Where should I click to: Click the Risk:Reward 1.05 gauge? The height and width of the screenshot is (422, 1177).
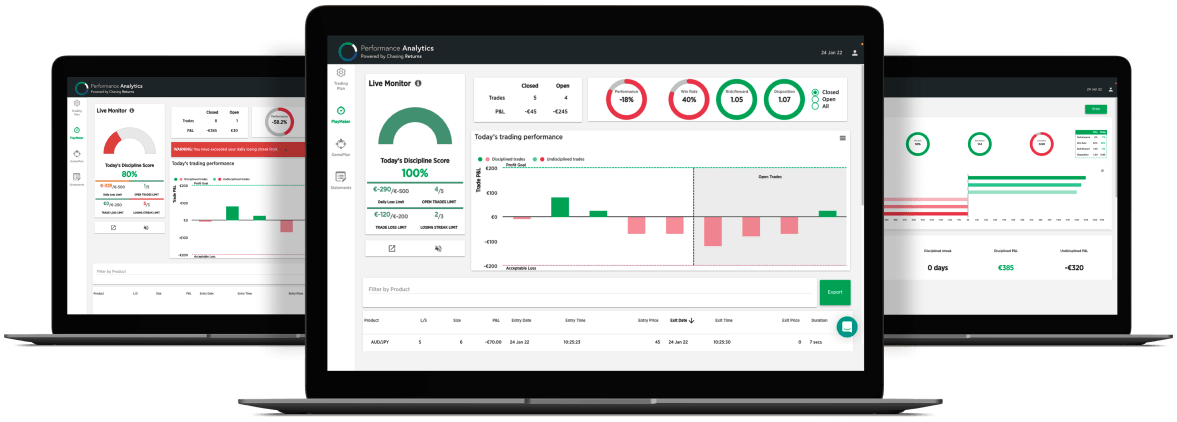coord(736,99)
